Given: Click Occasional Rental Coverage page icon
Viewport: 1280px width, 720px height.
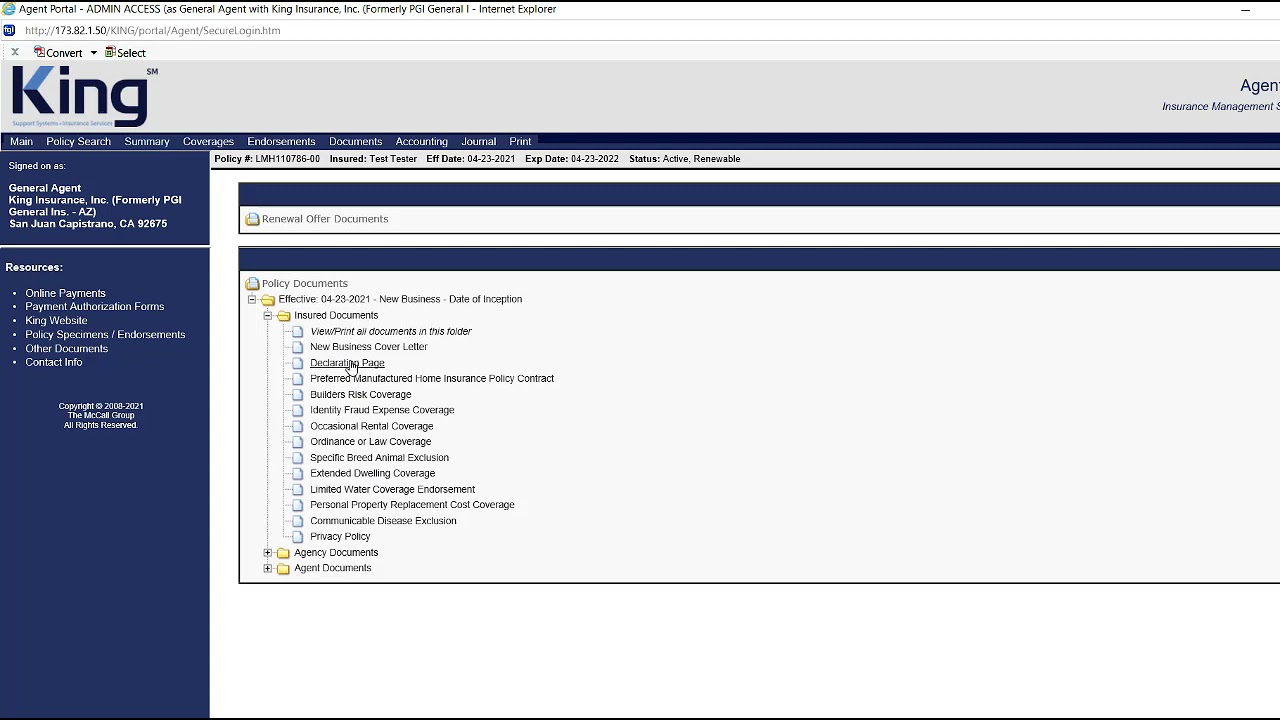Looking at the screenshot, I should tap(298, 426).
